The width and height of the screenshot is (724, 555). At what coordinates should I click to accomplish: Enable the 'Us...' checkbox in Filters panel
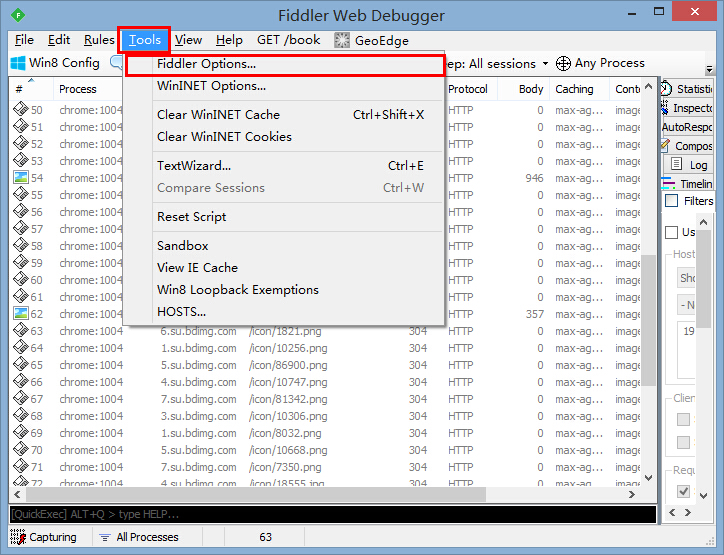point(671,232)
